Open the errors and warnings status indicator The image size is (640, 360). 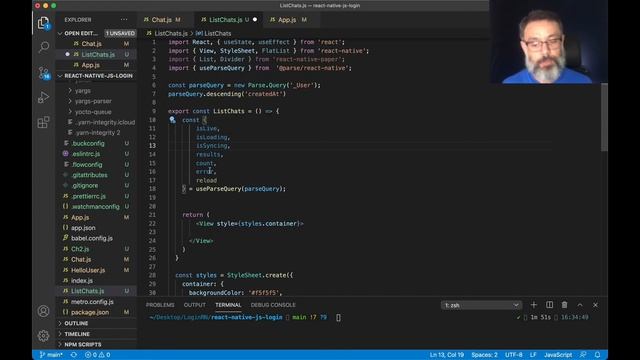(97, 355)
